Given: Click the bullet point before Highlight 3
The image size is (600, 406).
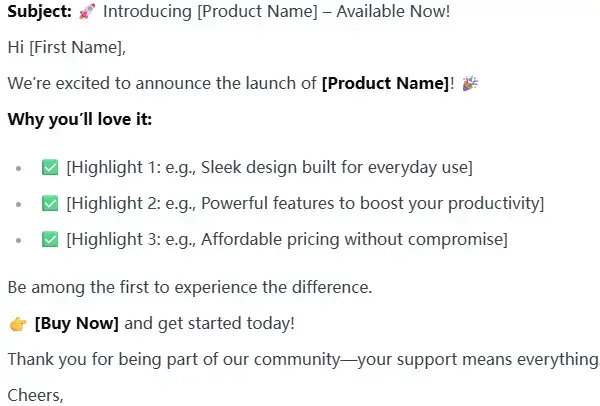Looking at the screenshot, I should click(x=18, y=240).
